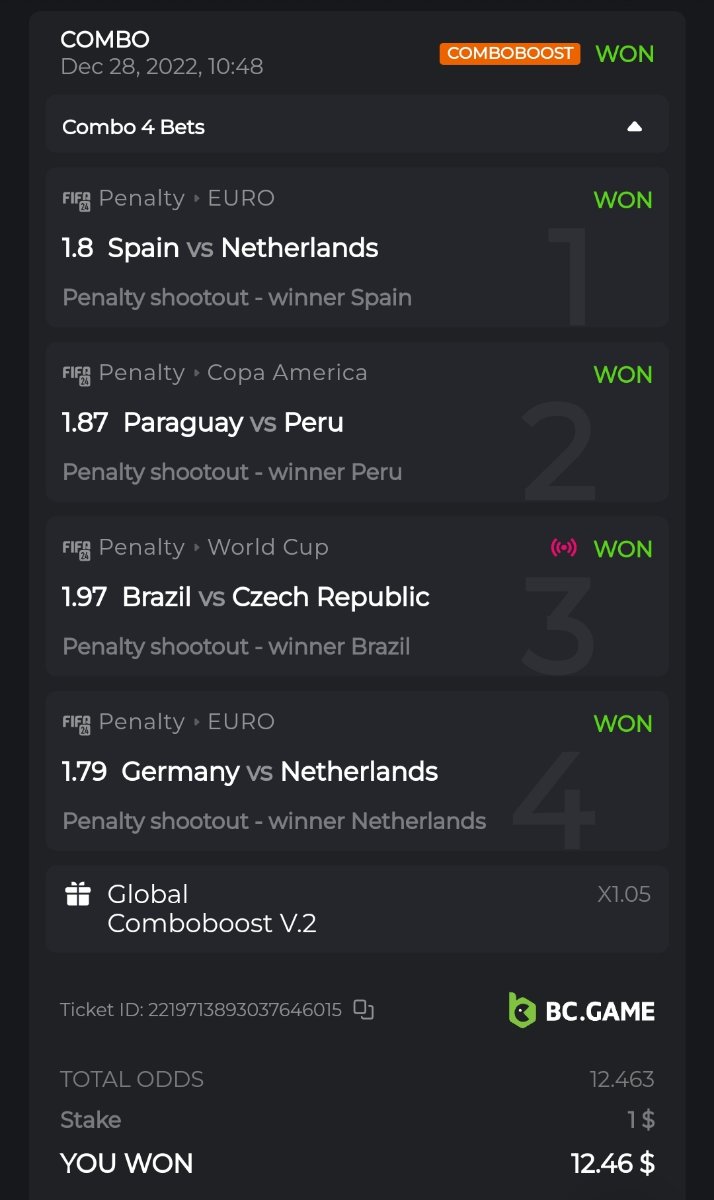Image resolution: width=714 pixels, height=1200 pixels.
Task: Open Paraguay vs Peru match
Action: (233, 422)
